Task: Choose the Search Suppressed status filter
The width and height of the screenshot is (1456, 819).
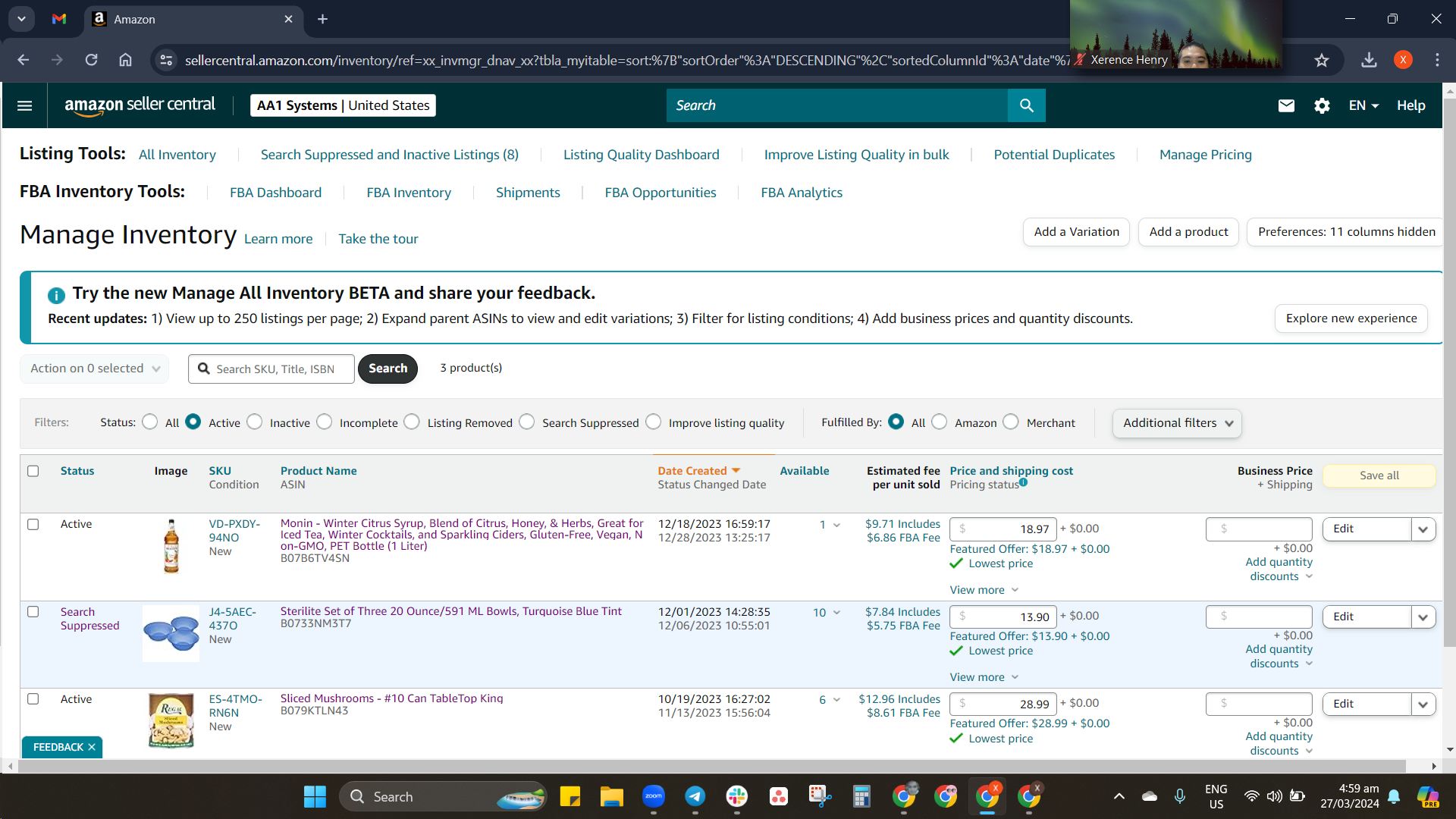Action: pos(527,422)
